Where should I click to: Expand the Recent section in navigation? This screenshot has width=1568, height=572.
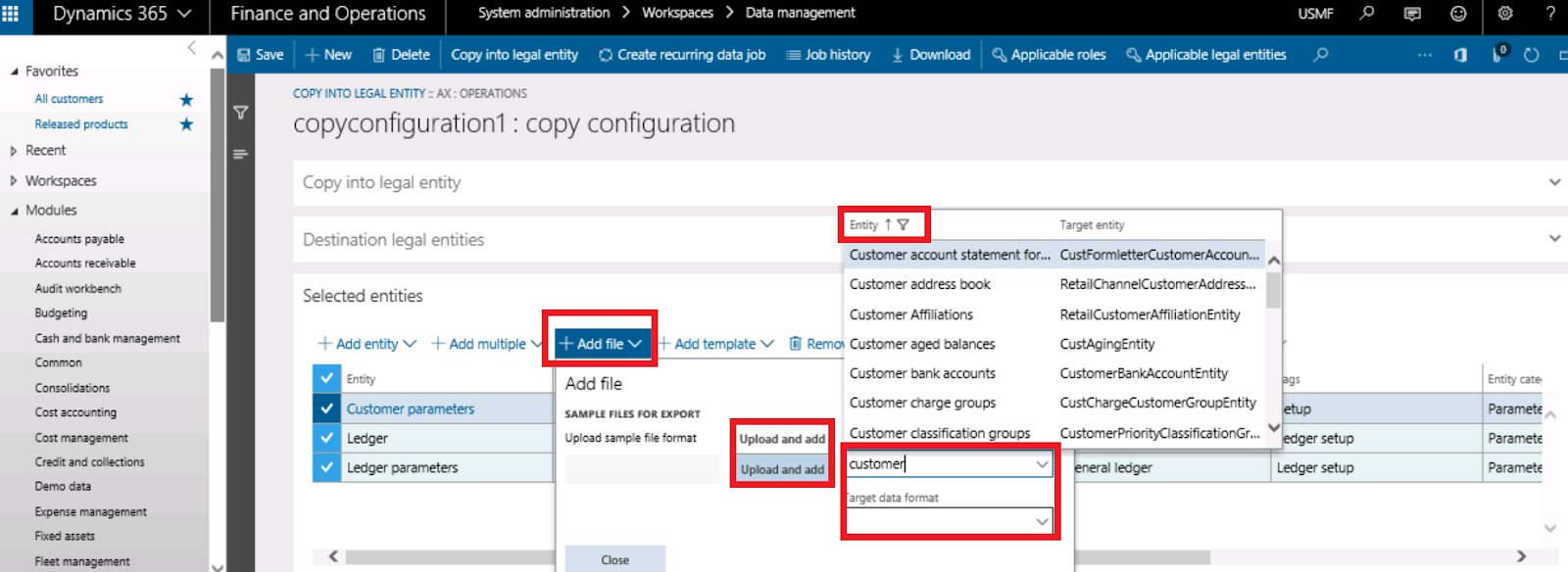click(x=14, y=151)
